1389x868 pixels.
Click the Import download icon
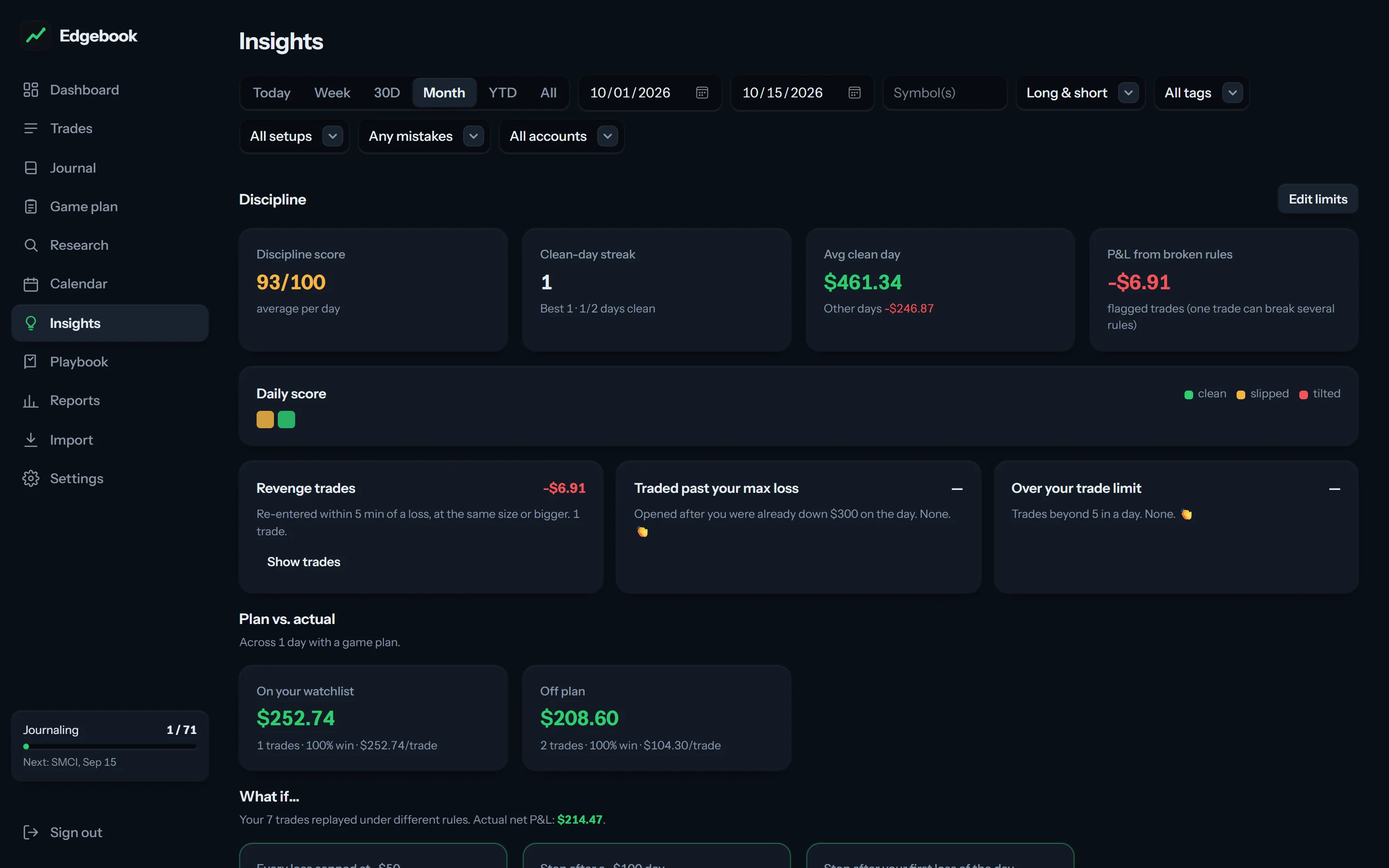(30, 440)
